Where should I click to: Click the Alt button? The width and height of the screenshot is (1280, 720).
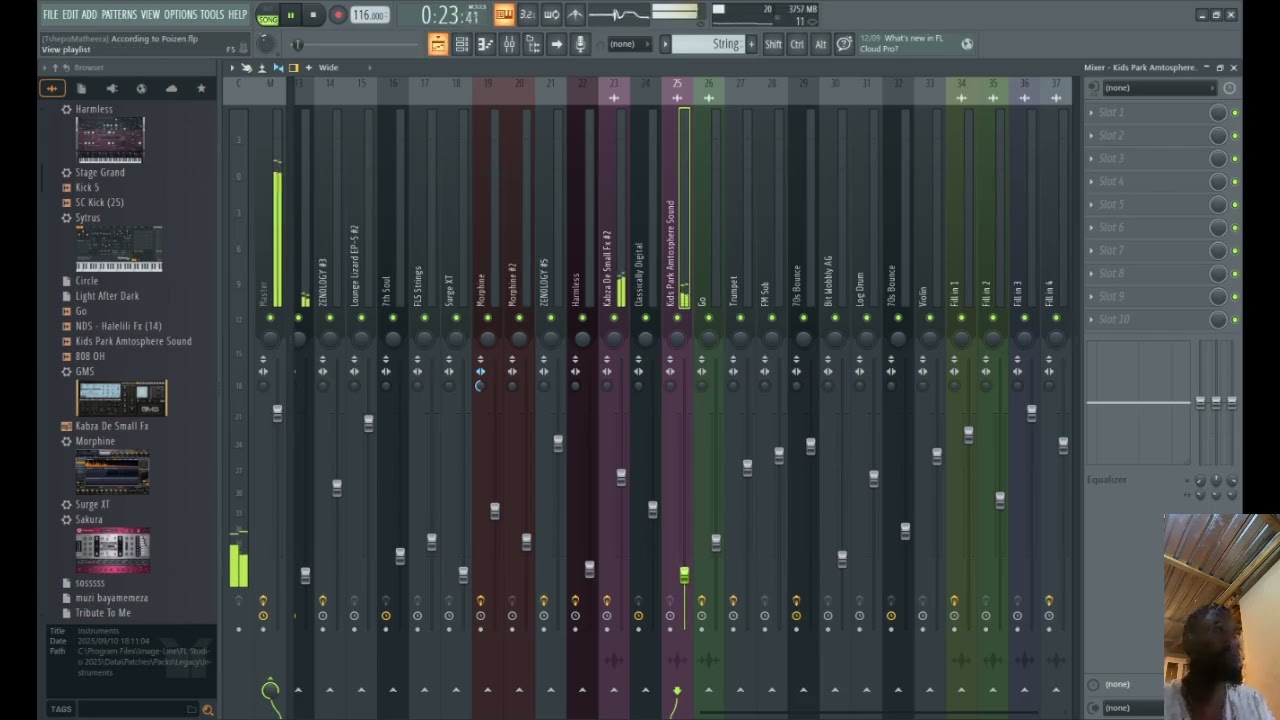click(821, 44)
